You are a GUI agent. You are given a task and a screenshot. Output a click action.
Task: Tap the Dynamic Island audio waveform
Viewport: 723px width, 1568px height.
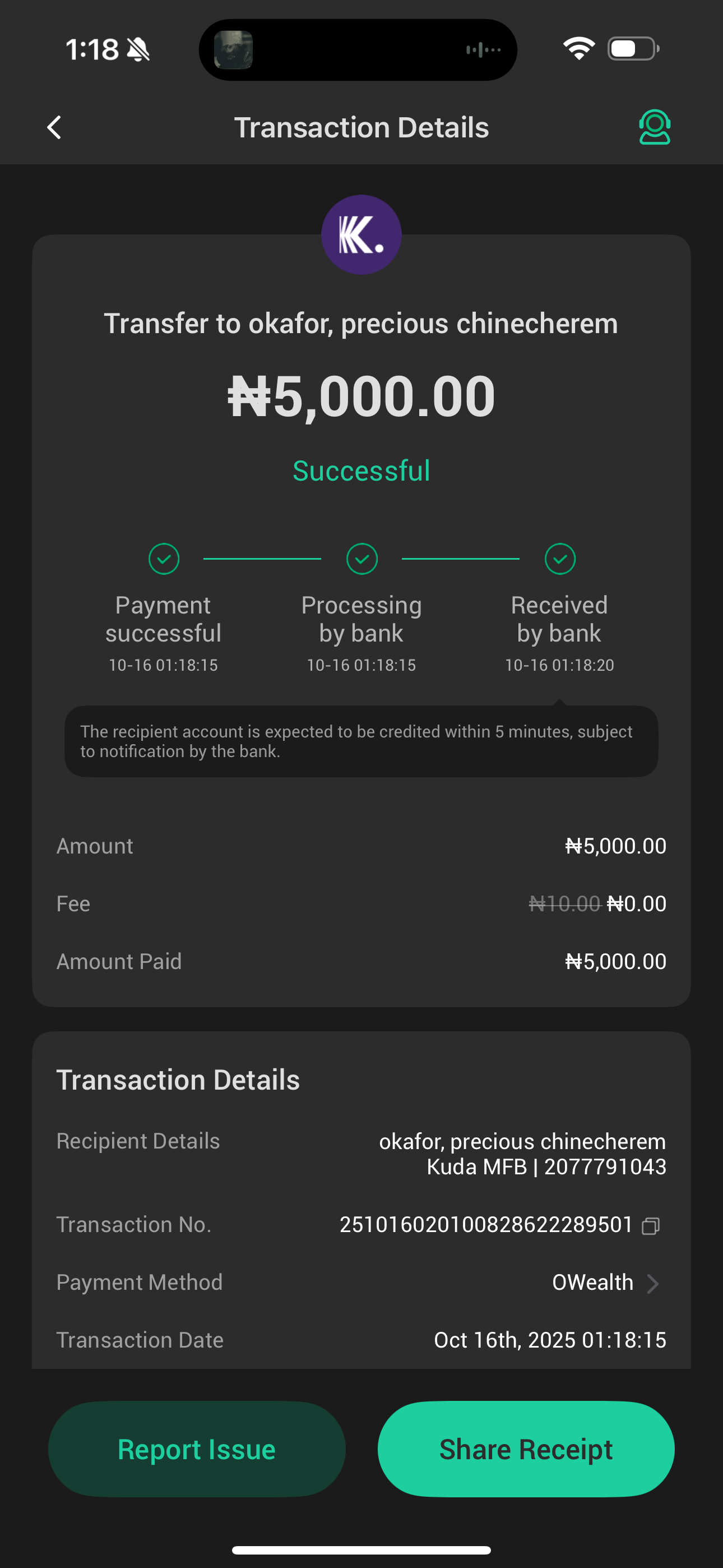(x=483, y=49)
